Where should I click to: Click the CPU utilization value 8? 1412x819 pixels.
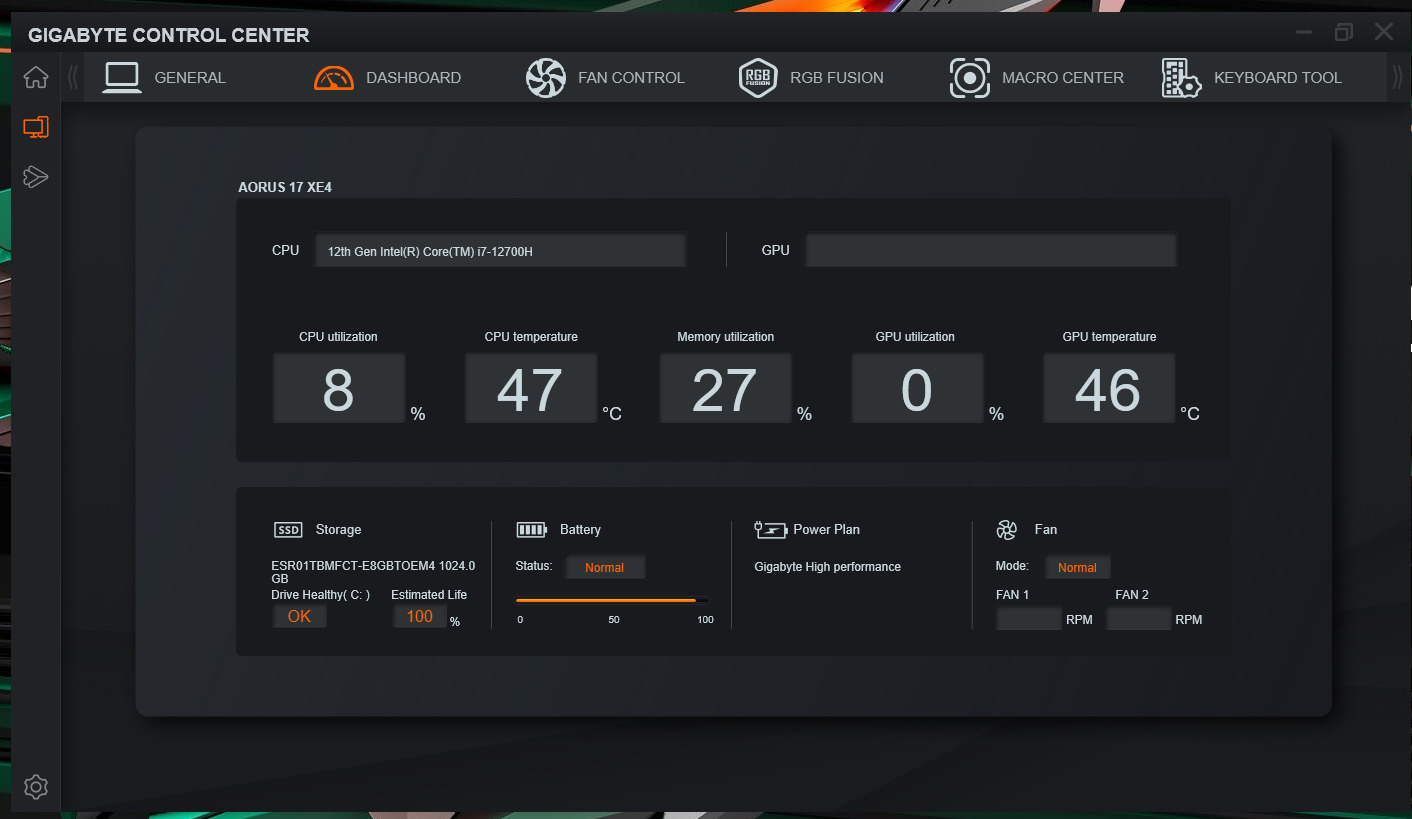(339, 389)
